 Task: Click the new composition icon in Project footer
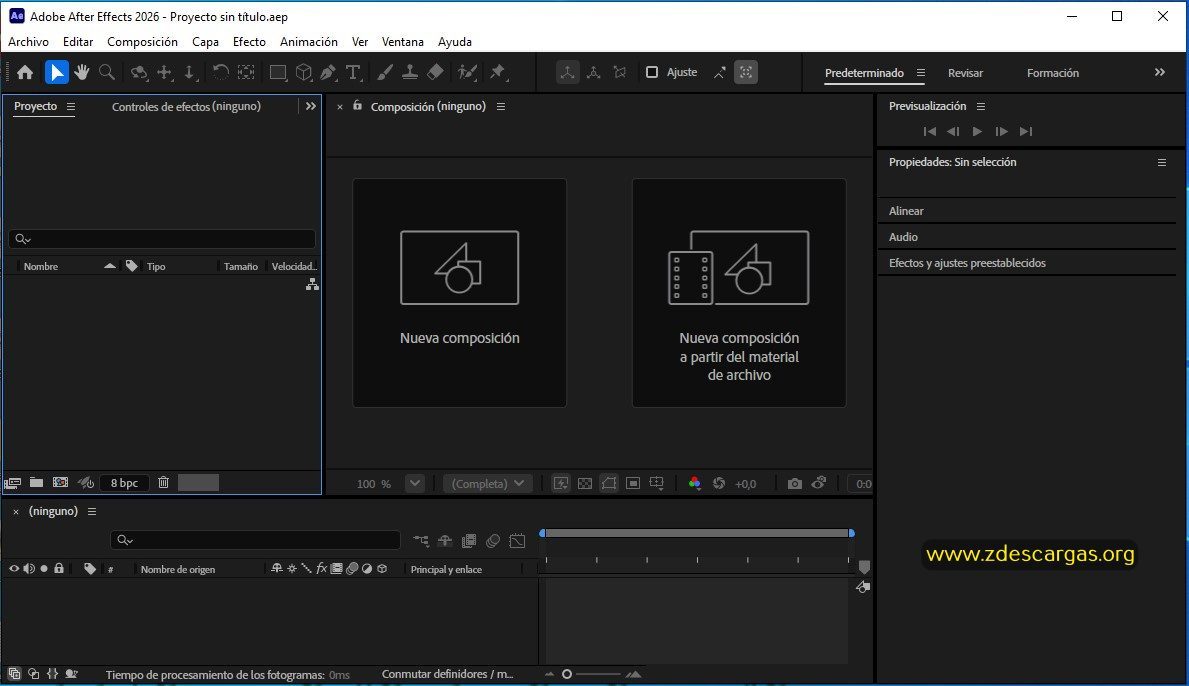pyautogui.click(x=60, y=482)
